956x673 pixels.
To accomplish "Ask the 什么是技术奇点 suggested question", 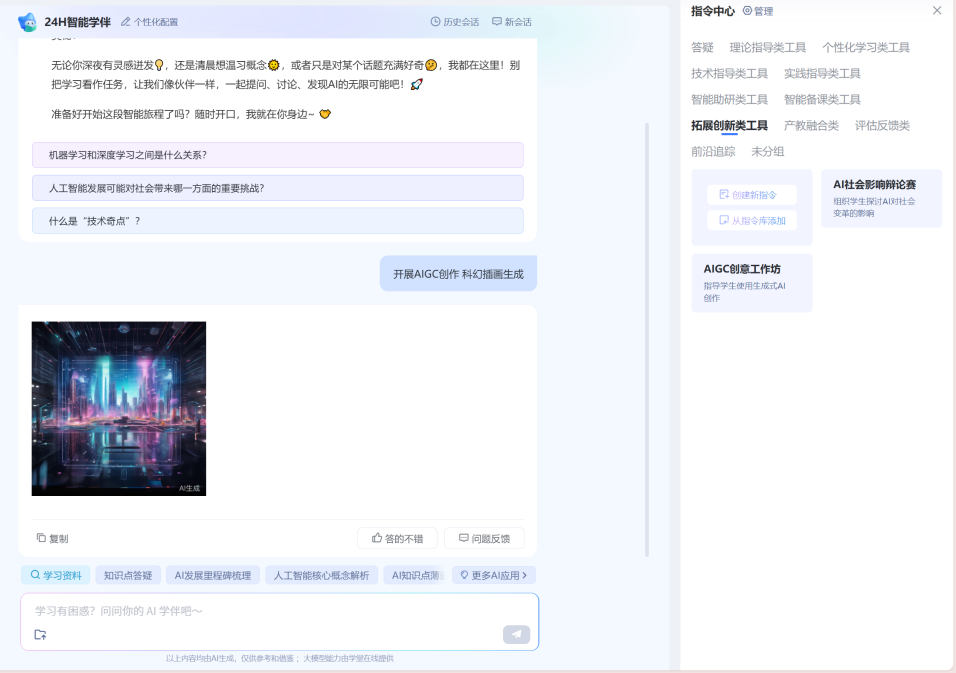I will 277,220.
